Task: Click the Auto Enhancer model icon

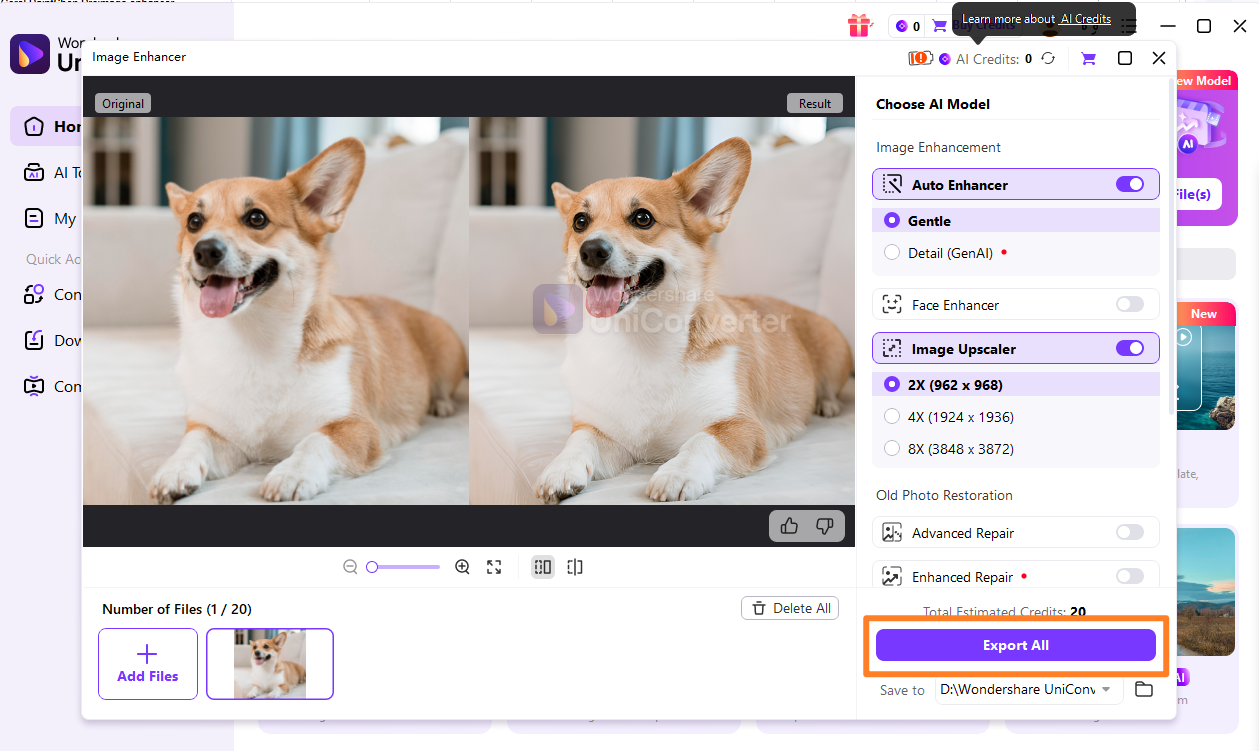Action: 892,185
